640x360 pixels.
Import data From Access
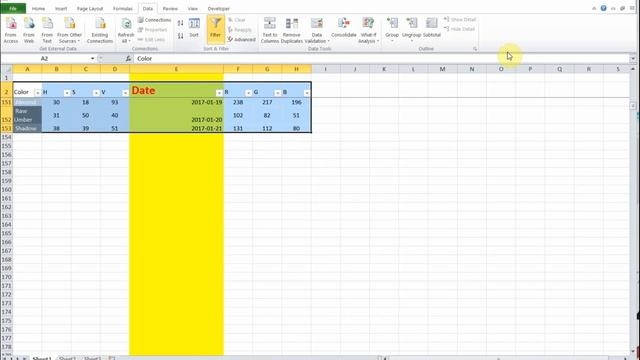pyautogui.click(x=11, y=30)
